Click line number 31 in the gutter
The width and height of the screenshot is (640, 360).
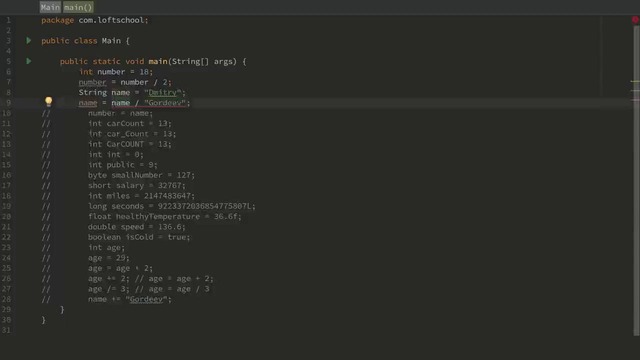pos(7,330)
